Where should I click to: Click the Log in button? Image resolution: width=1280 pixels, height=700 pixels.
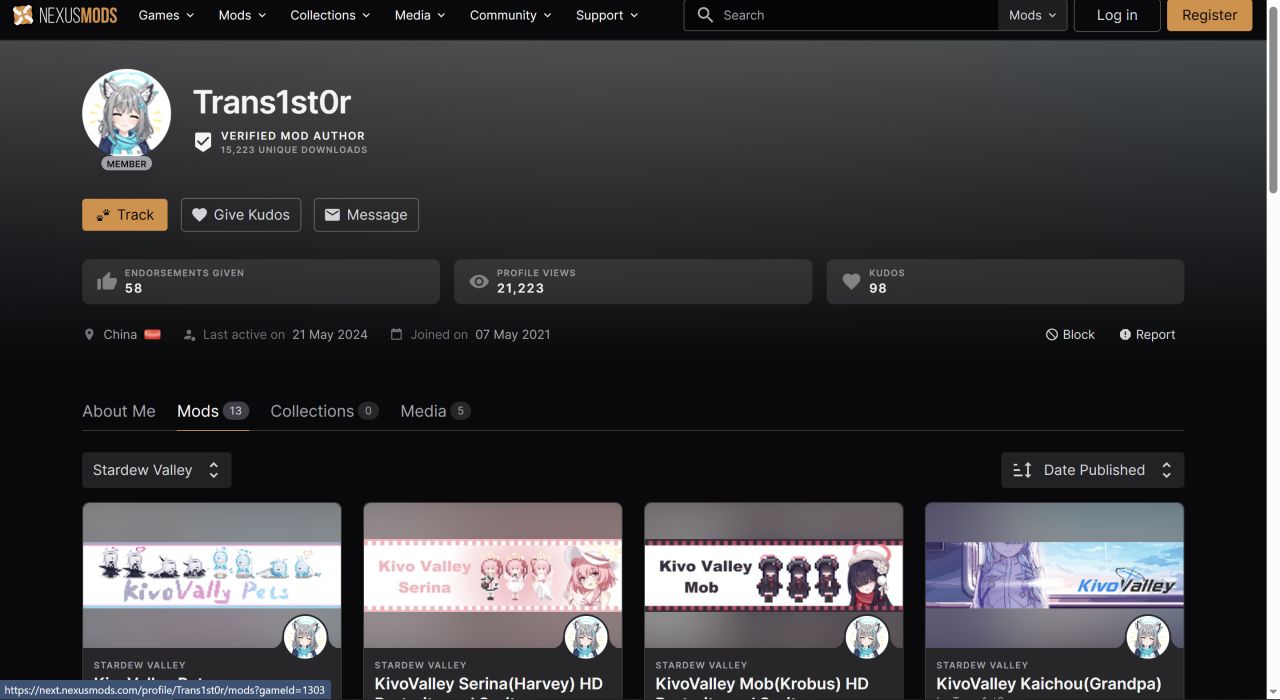[1117, 15]
